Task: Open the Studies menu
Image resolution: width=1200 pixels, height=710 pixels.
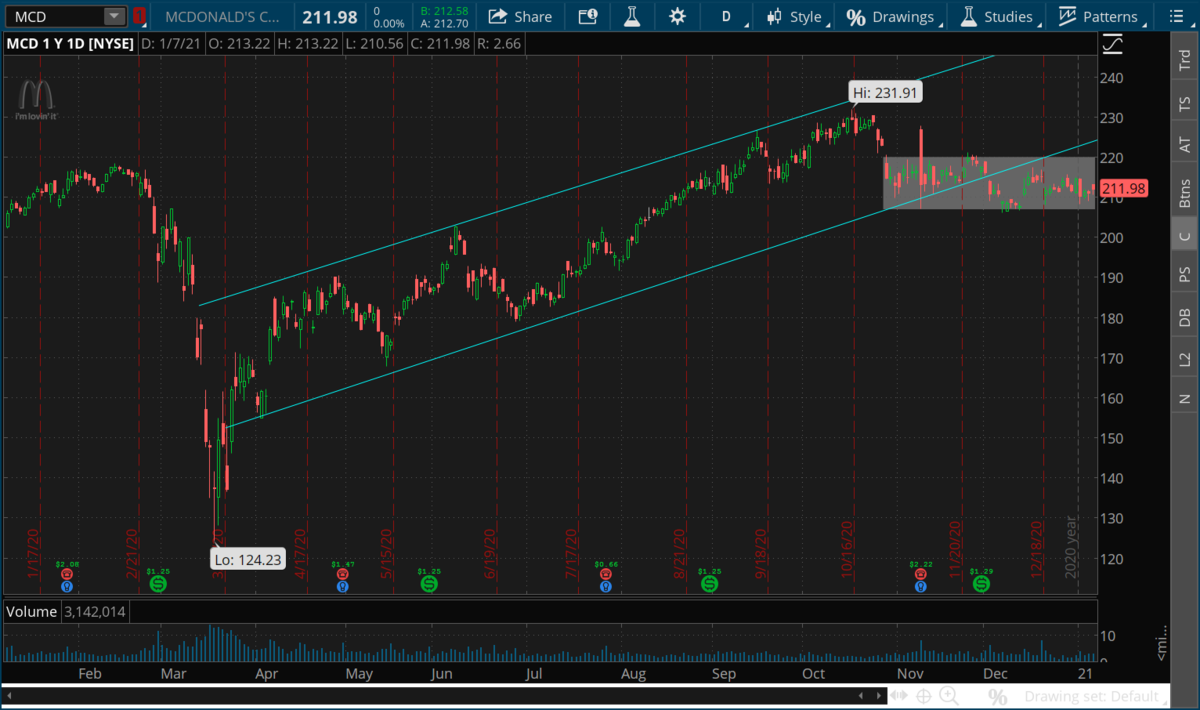Action: click(997, 16)
